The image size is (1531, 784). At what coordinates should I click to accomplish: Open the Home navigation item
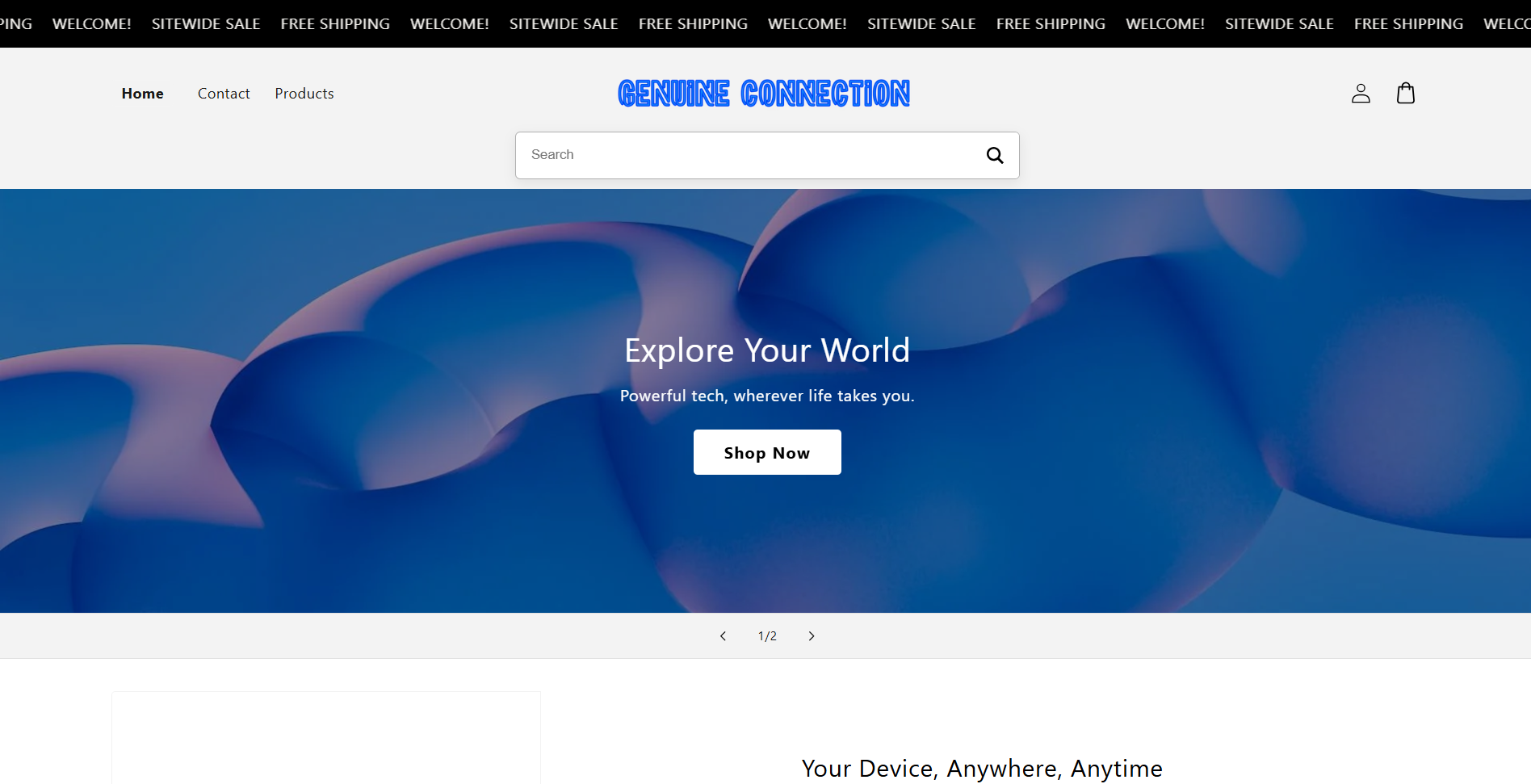pos(142,94)
